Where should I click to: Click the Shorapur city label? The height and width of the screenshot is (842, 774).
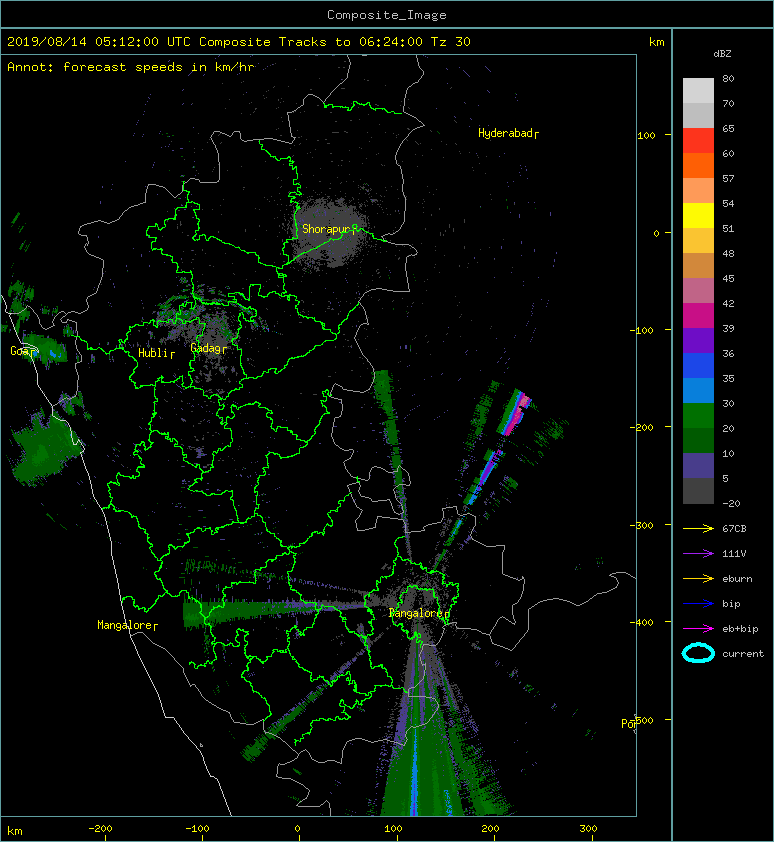[x=329, y=229]
